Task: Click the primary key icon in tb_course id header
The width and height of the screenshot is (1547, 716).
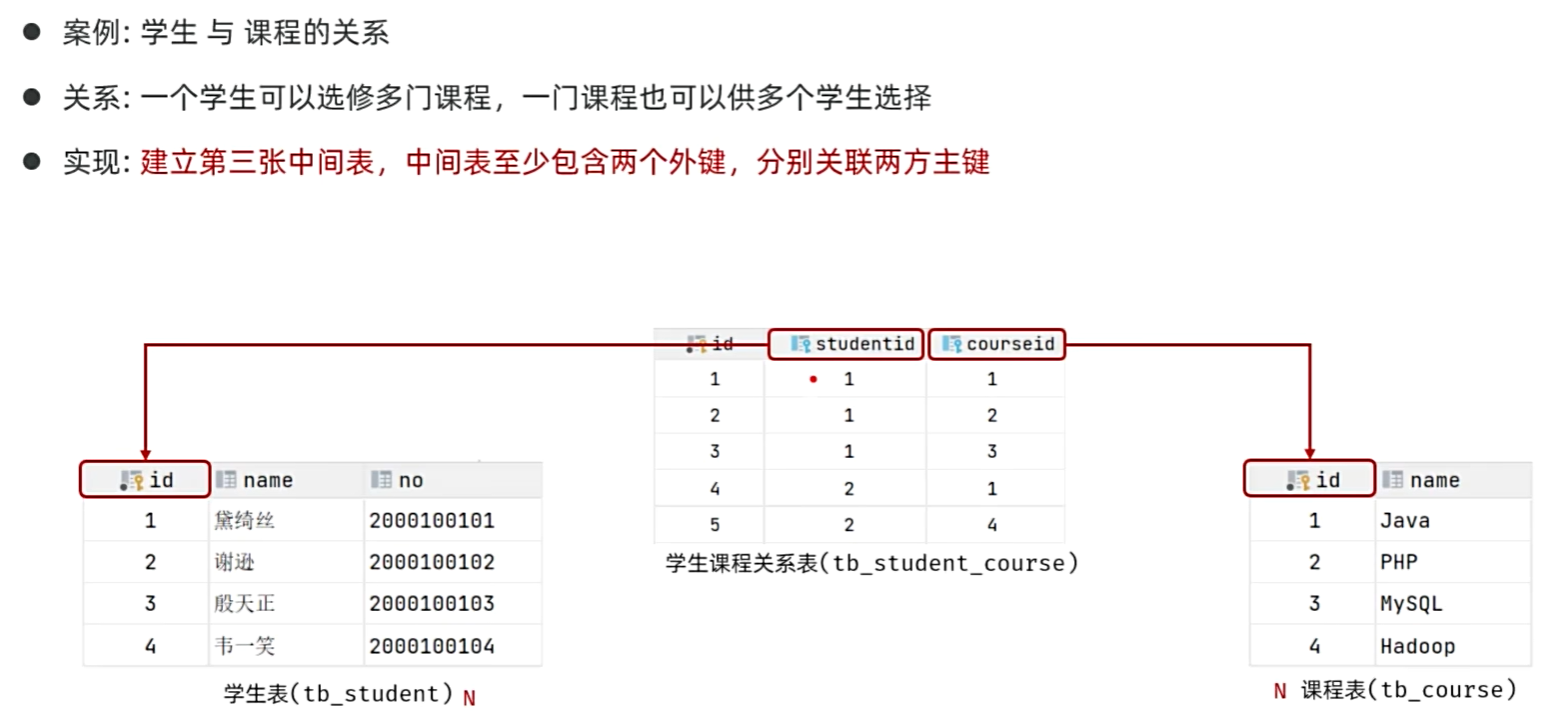Action: pos(1299,481)
